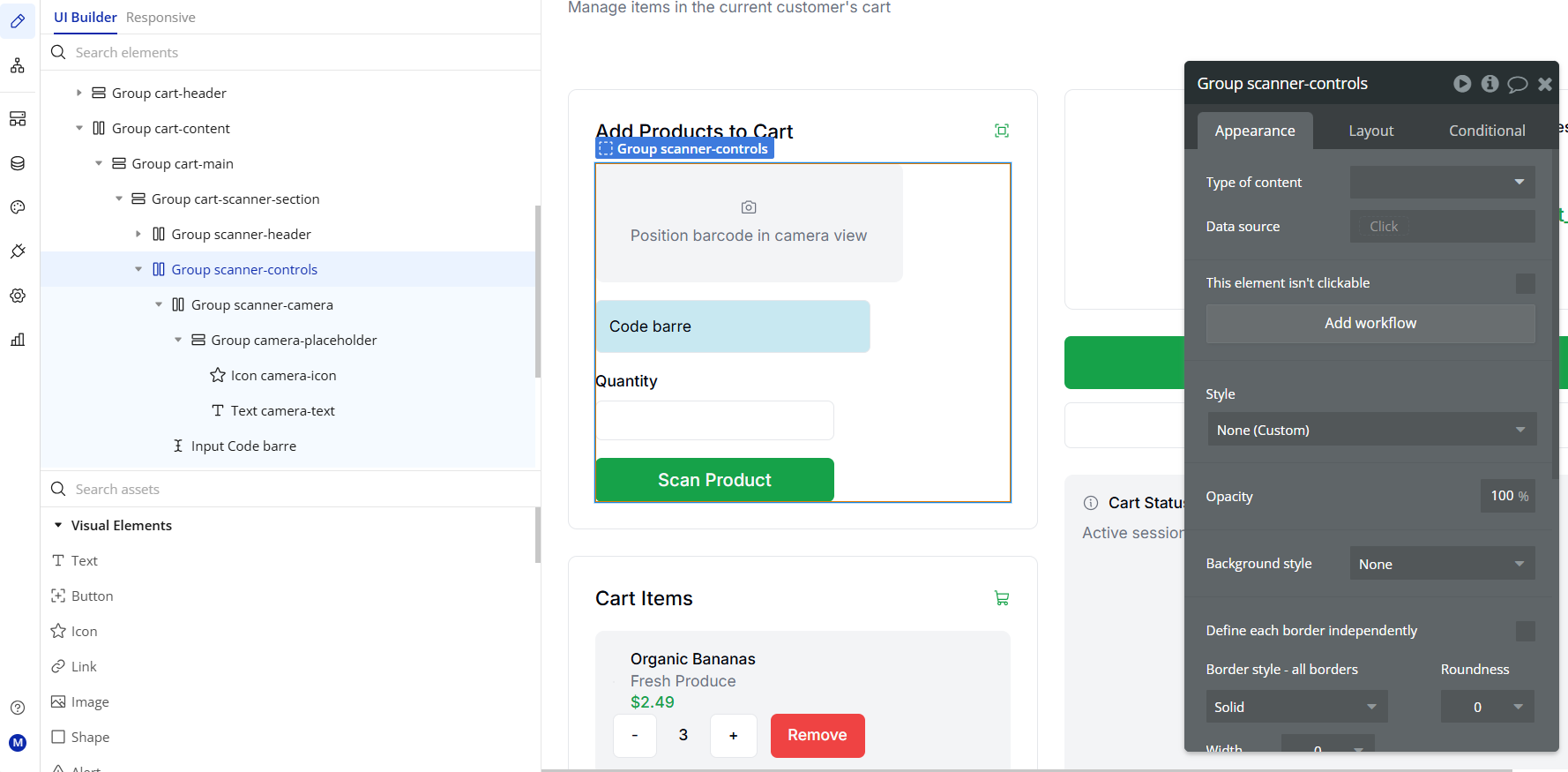
Task: Open the Styles palette icon
Action: coord(18,207)
